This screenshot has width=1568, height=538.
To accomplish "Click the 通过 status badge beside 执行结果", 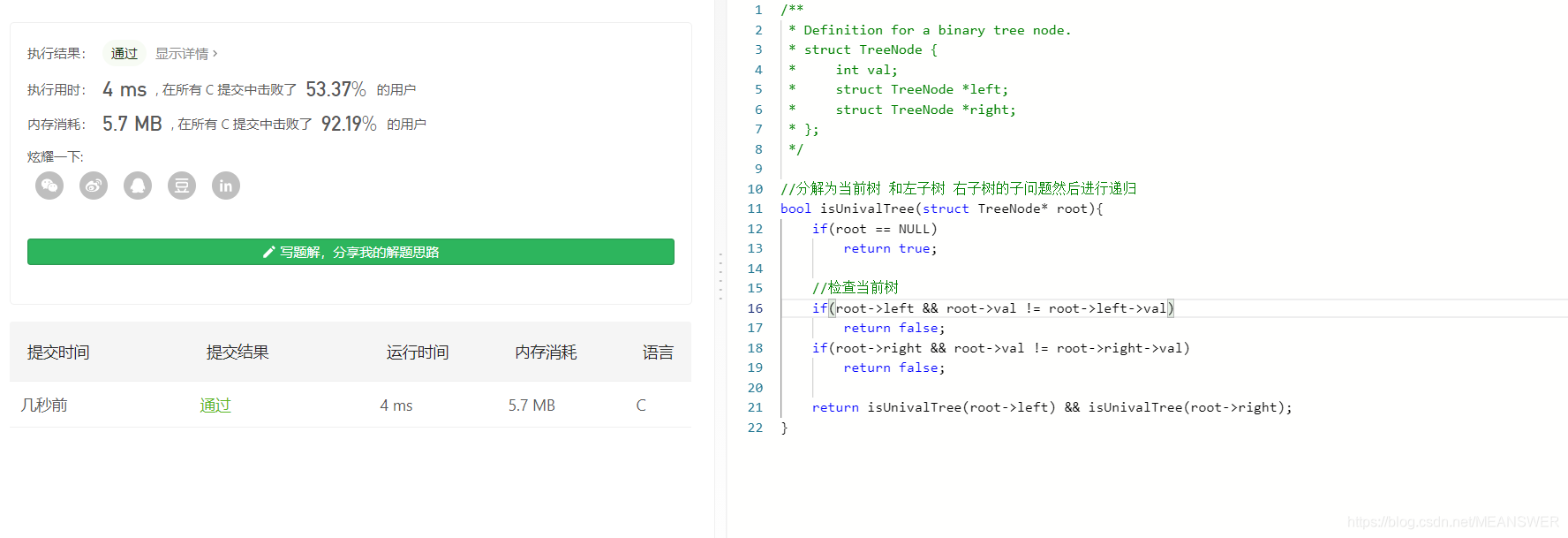I will 124,54.
